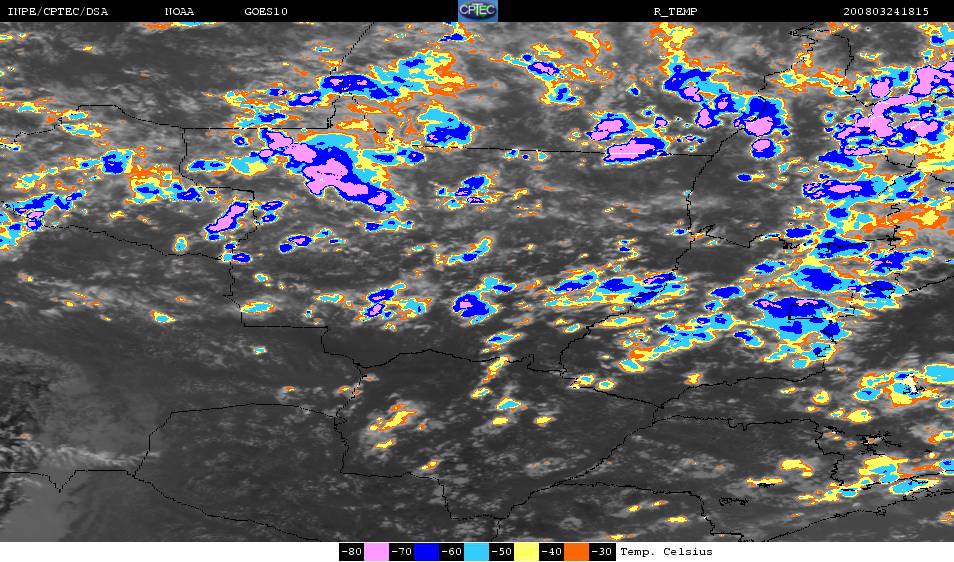The image size is (954, 562).
Task: Click the CPTEC logo in header
Action: [x=478, y=11]
